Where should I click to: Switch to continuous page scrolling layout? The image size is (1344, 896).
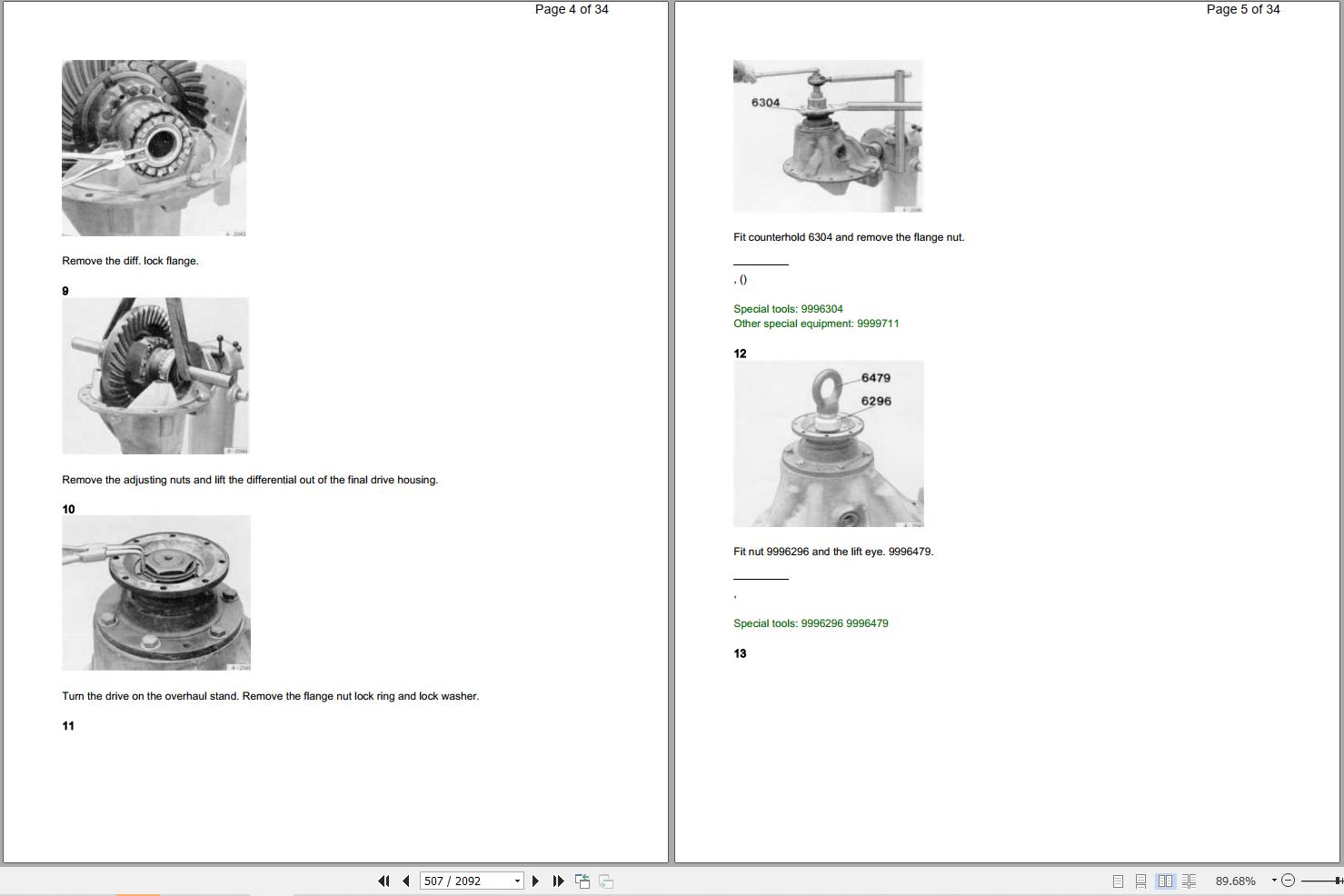[1140, 881]
